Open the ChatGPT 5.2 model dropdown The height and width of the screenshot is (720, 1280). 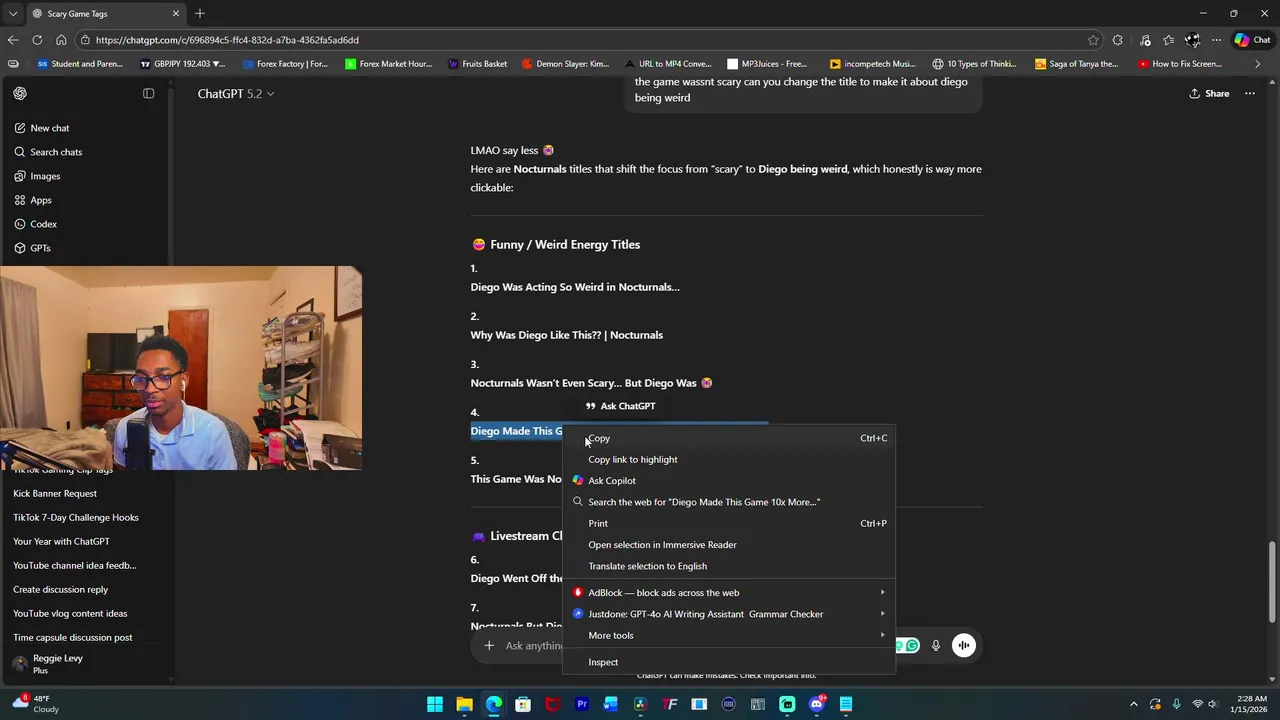tap(236, 93)
